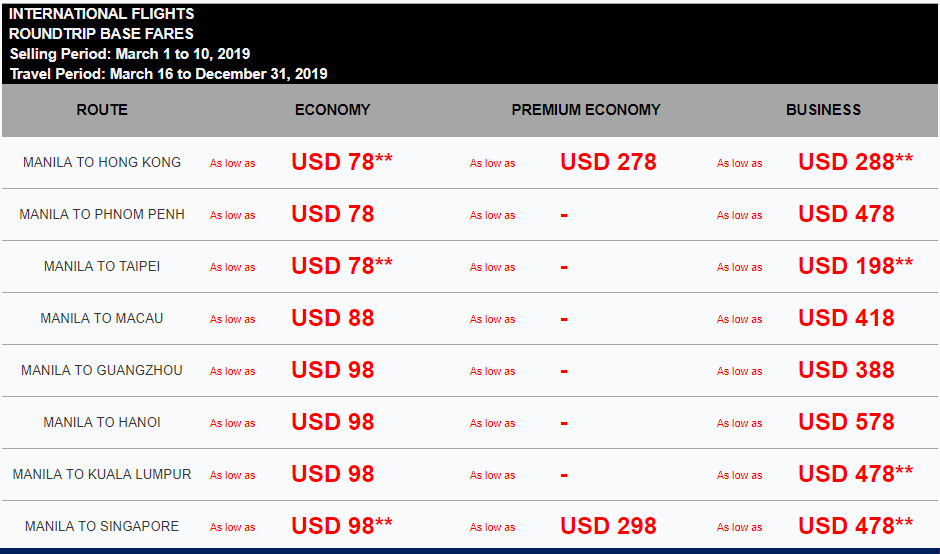Click the ROUTE column header
The height and width of the screenshot is (554, 940).
pos(102,110)
